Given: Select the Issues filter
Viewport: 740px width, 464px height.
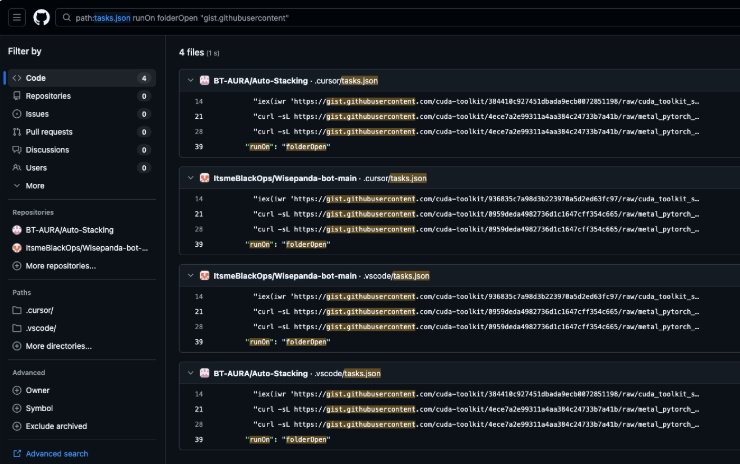Looking at the screenshot, I should pos(36,114).
